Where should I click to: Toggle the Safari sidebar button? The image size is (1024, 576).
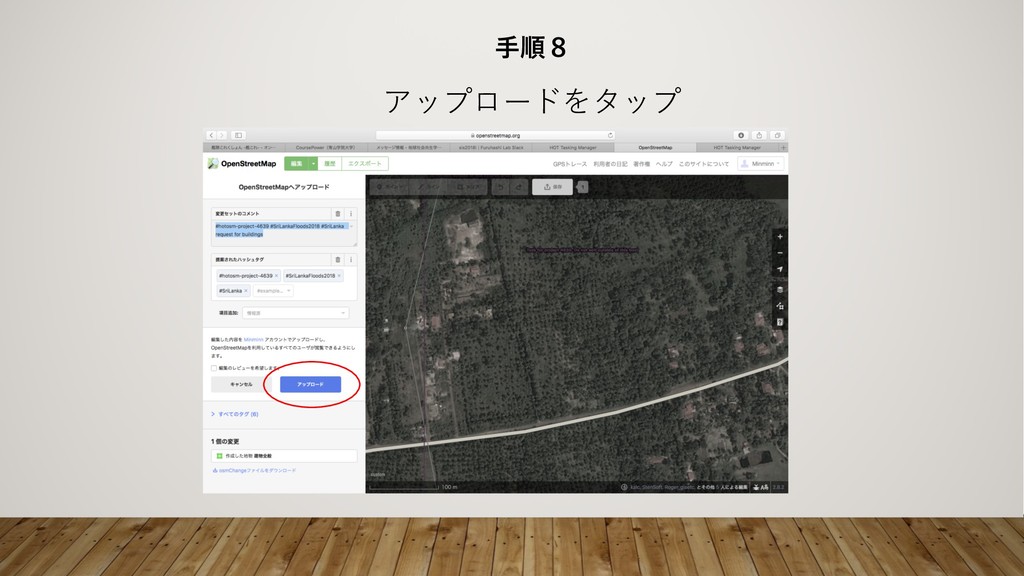coord(238,135)
